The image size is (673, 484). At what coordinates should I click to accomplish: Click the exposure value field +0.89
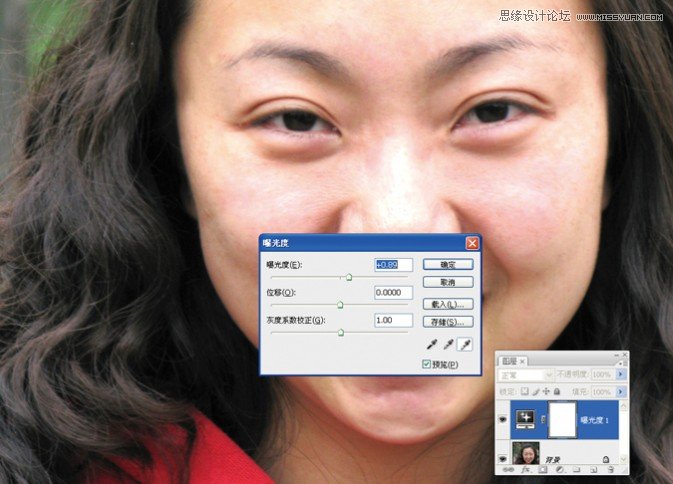click(x=394, y=265)
